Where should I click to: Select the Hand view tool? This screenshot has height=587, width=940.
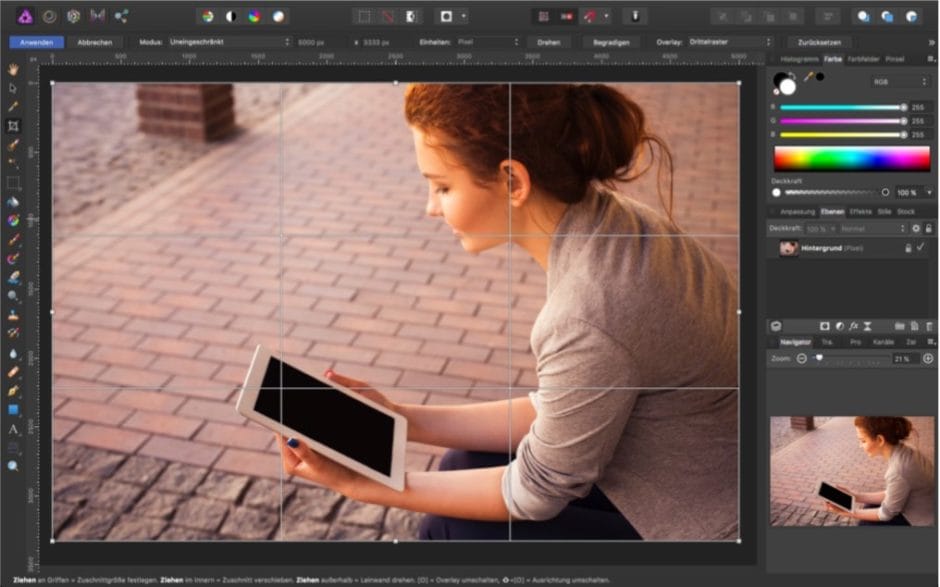tap(13, 69)
